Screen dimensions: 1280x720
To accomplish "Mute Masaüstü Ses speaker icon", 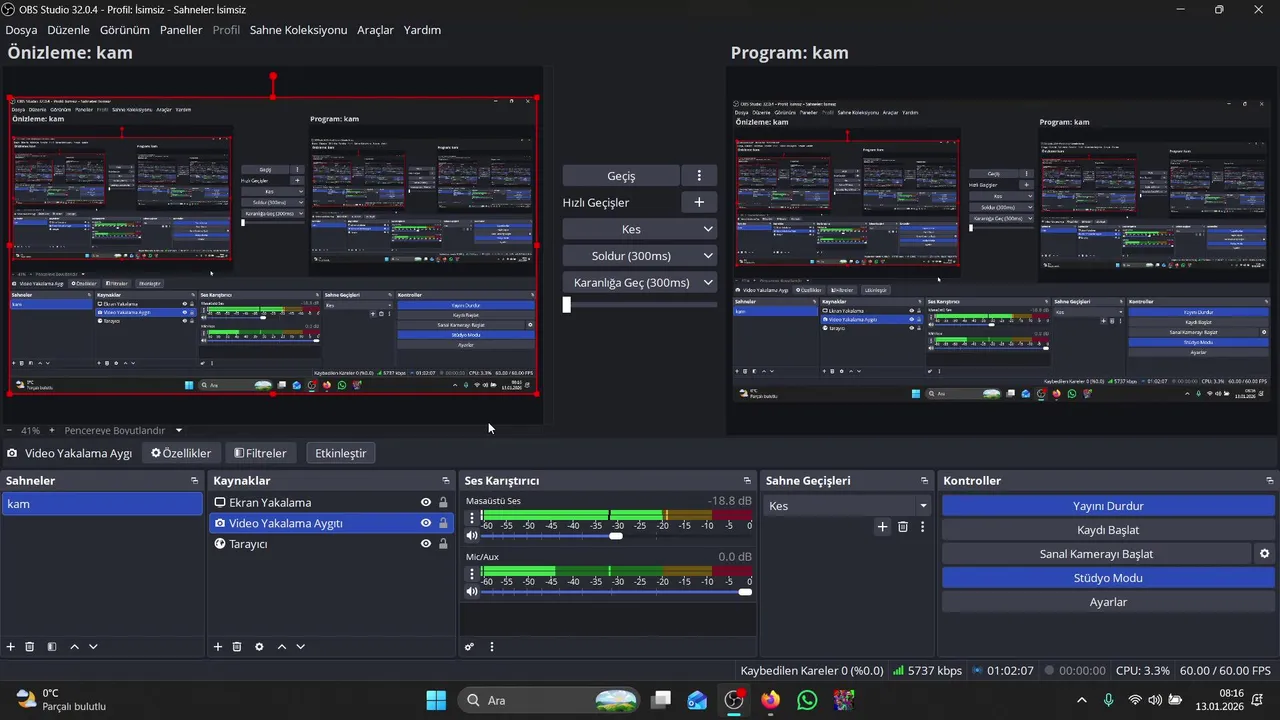I will [x=472, y=536].
